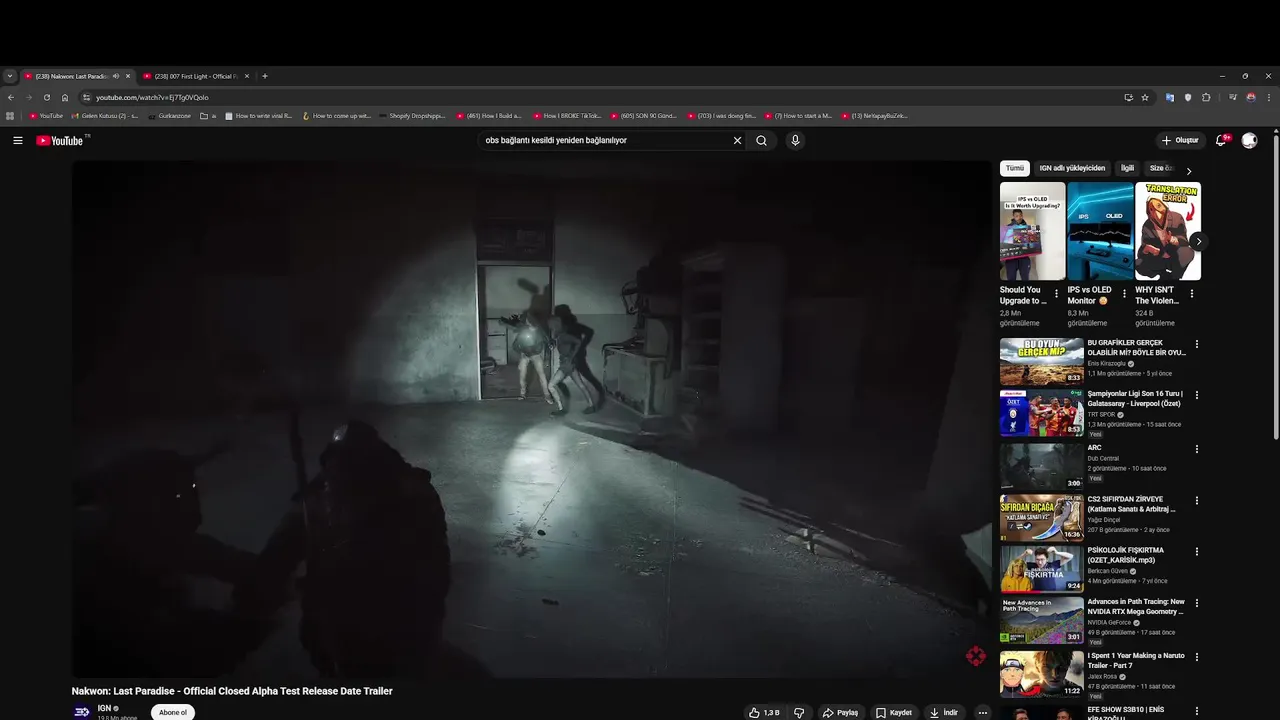Open the notifications bell
This screenshot has height=720, width=1280.
1221,141
